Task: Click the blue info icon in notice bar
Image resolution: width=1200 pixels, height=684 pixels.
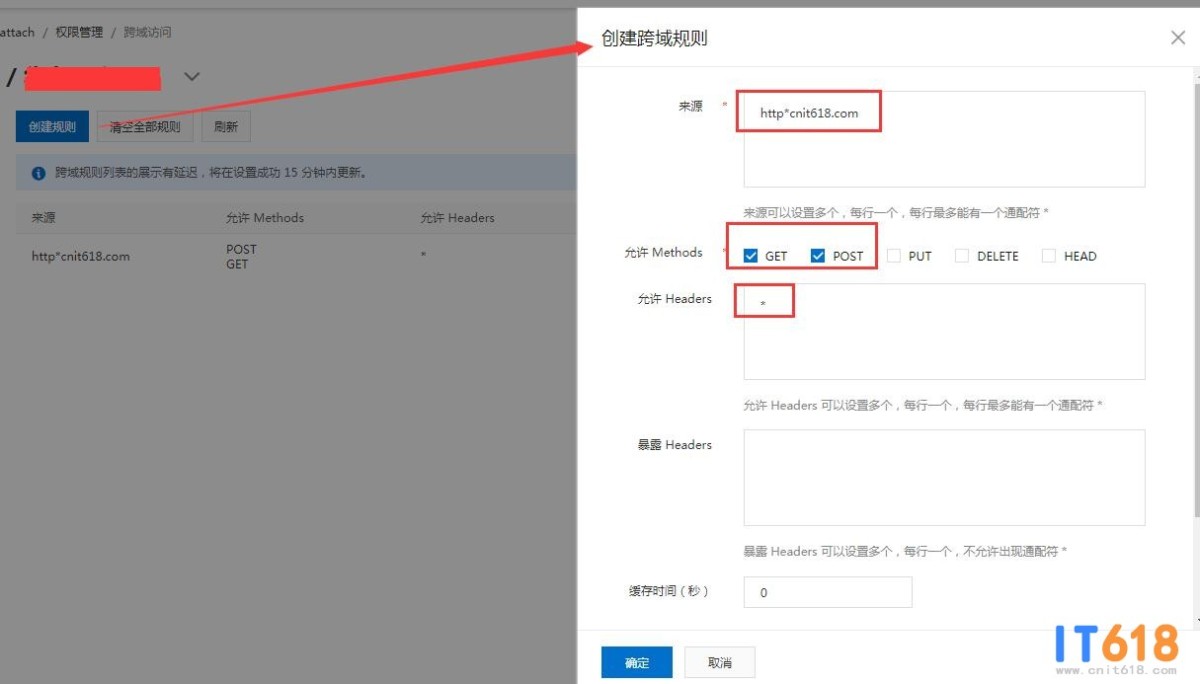Action: pyautogui.click(x=39, y=173)
